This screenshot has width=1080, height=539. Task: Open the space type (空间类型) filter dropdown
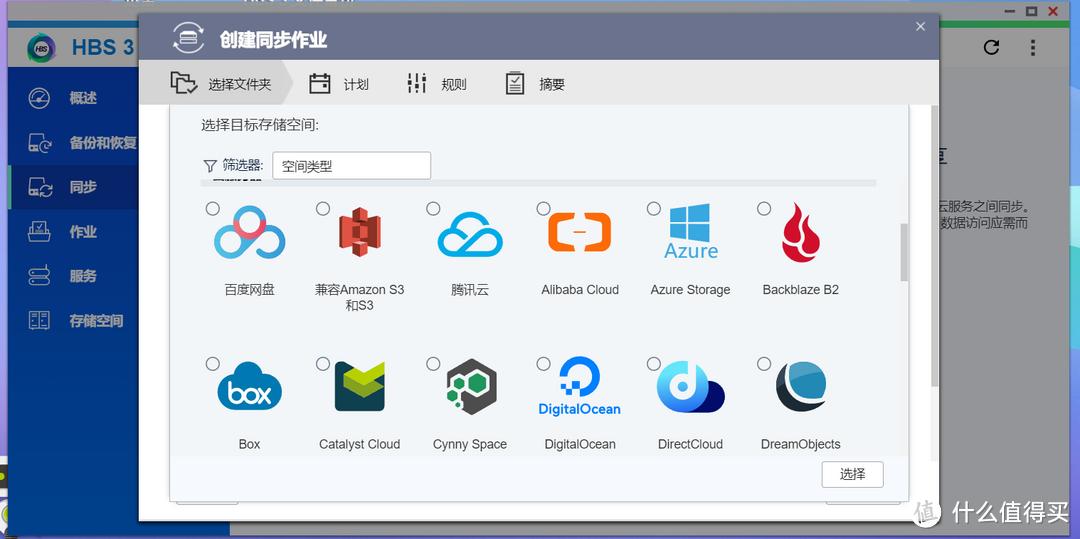(351, 166)
